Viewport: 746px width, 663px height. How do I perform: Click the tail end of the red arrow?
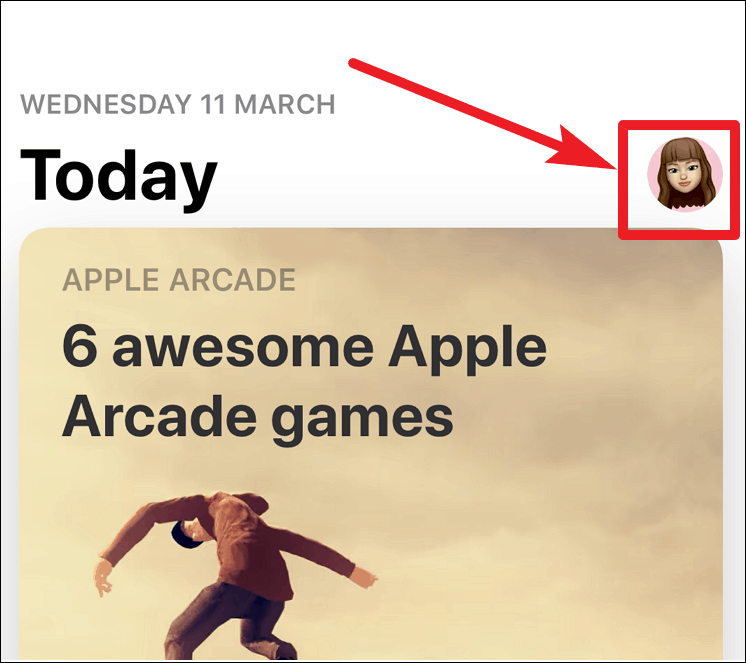(x=353, y=63)
